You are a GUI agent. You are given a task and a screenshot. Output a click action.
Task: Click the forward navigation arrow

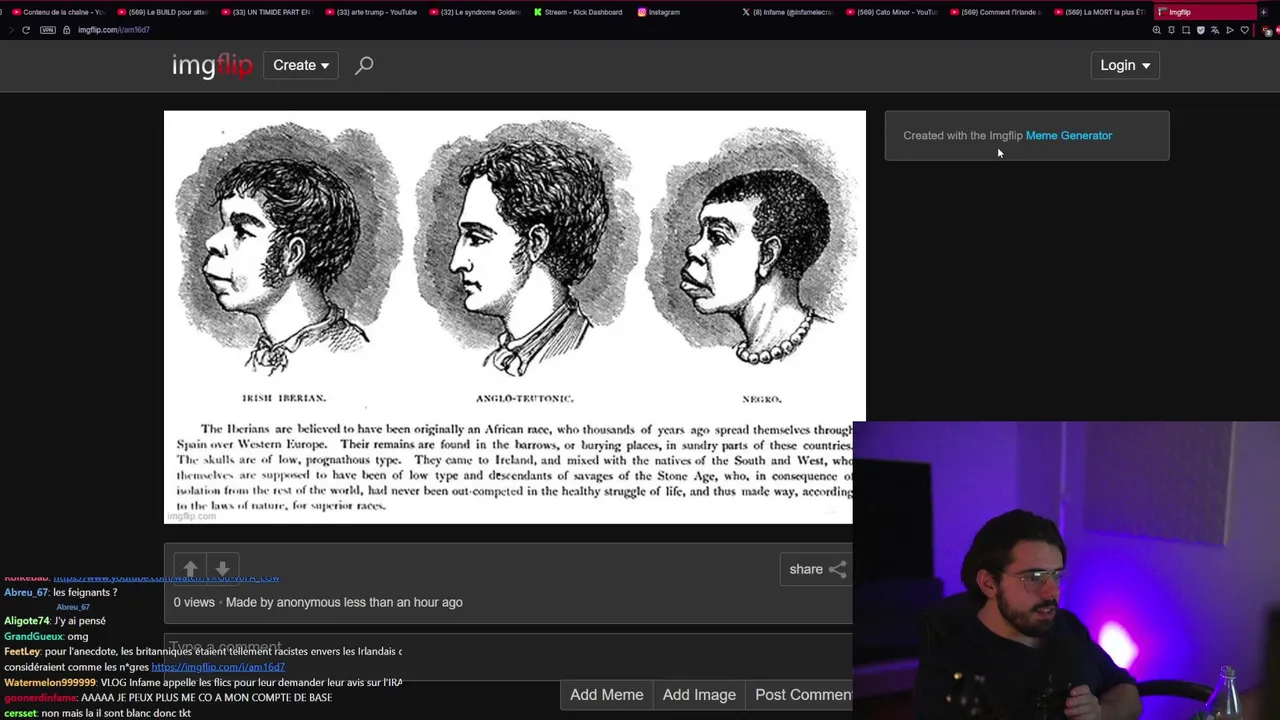11,30
